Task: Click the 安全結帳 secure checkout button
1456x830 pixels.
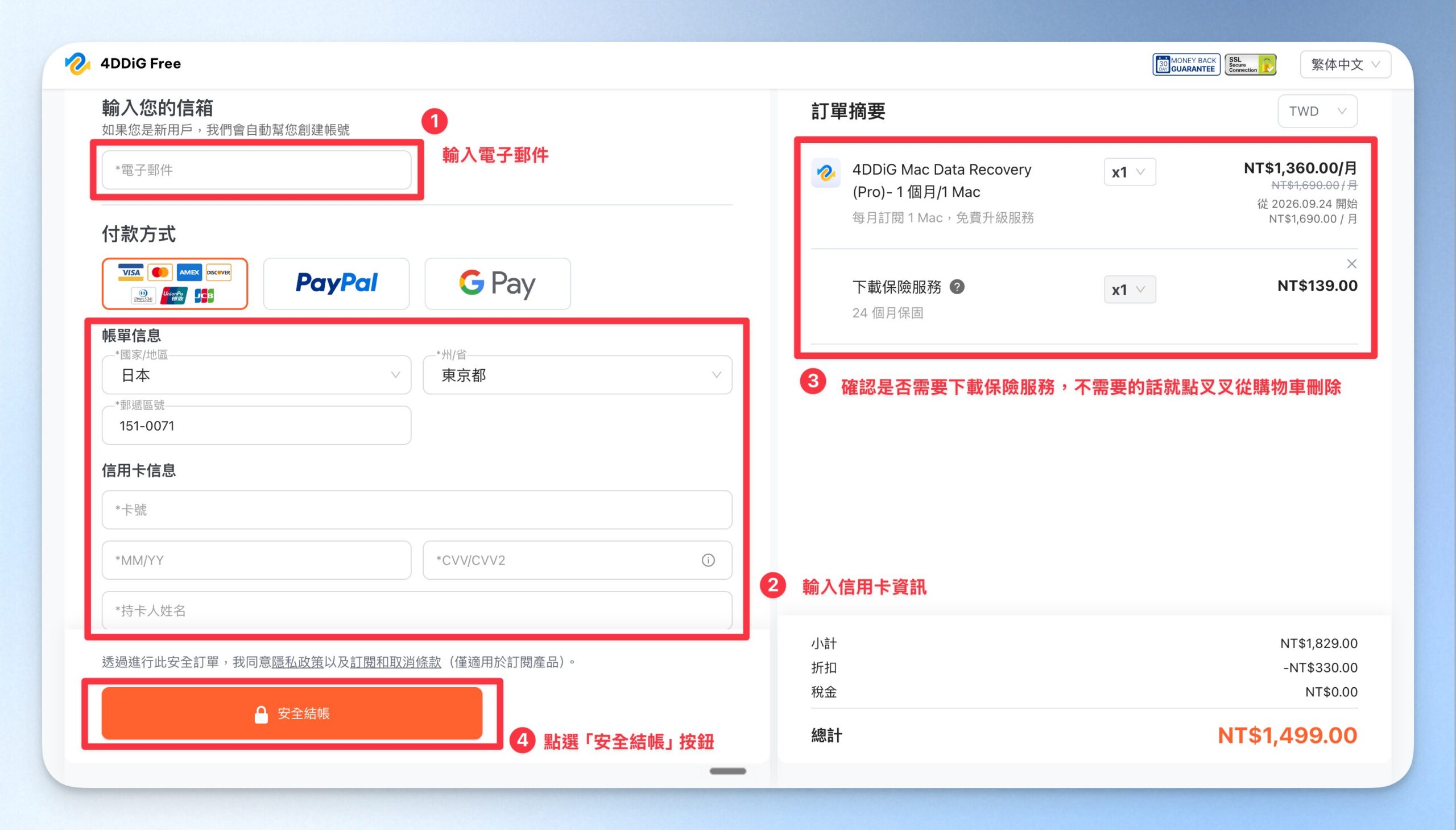Action: click(x=292, y=714)
